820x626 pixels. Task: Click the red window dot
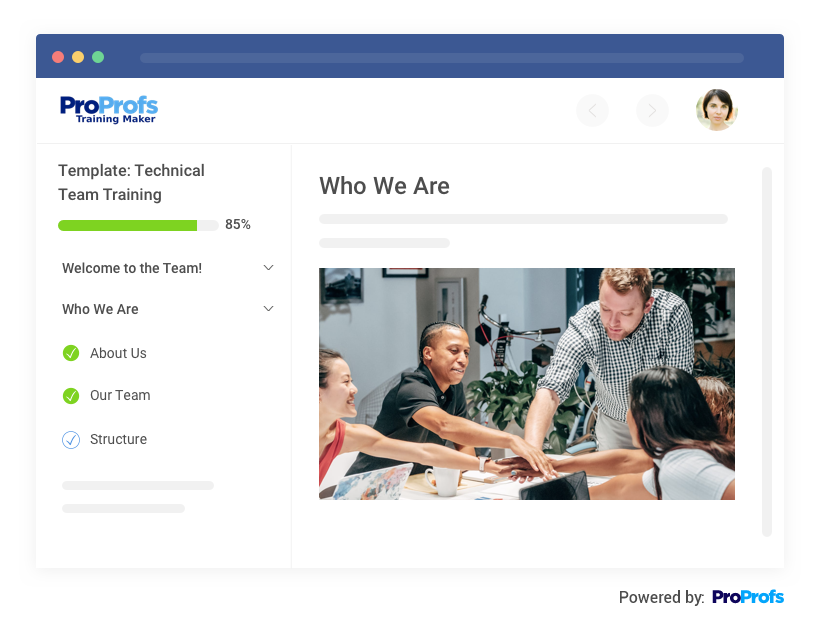pos(58,57)
